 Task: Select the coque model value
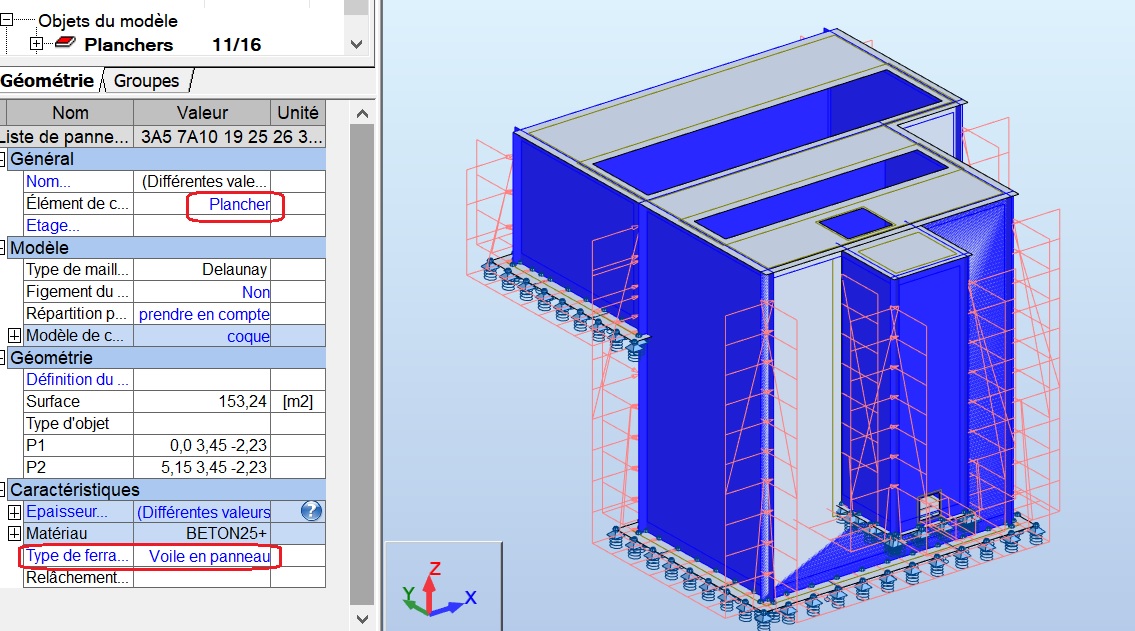point(251,335)
